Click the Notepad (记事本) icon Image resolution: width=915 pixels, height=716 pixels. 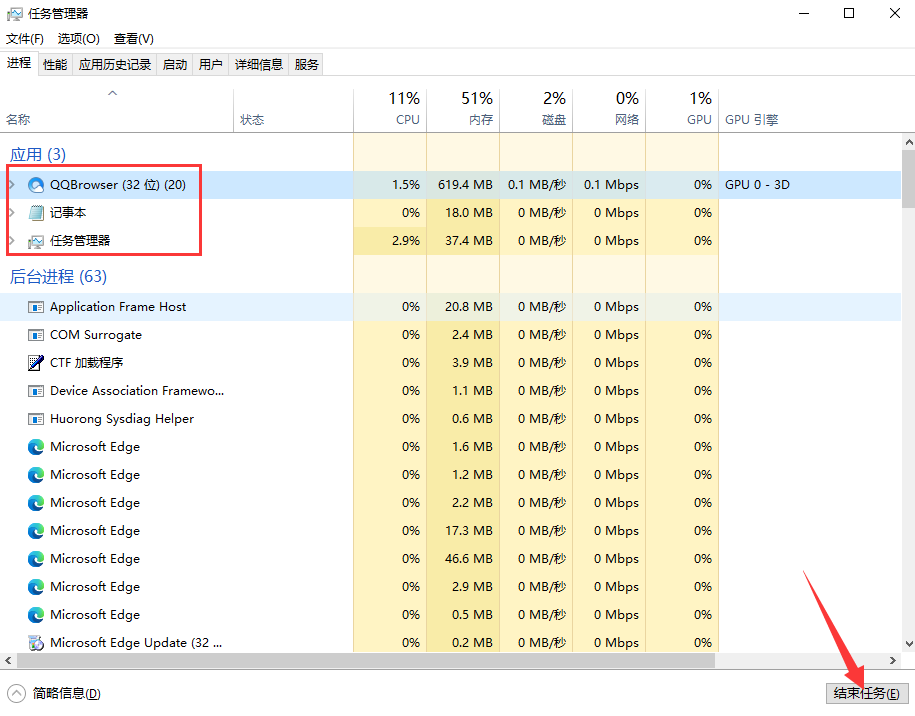[36, 213]
